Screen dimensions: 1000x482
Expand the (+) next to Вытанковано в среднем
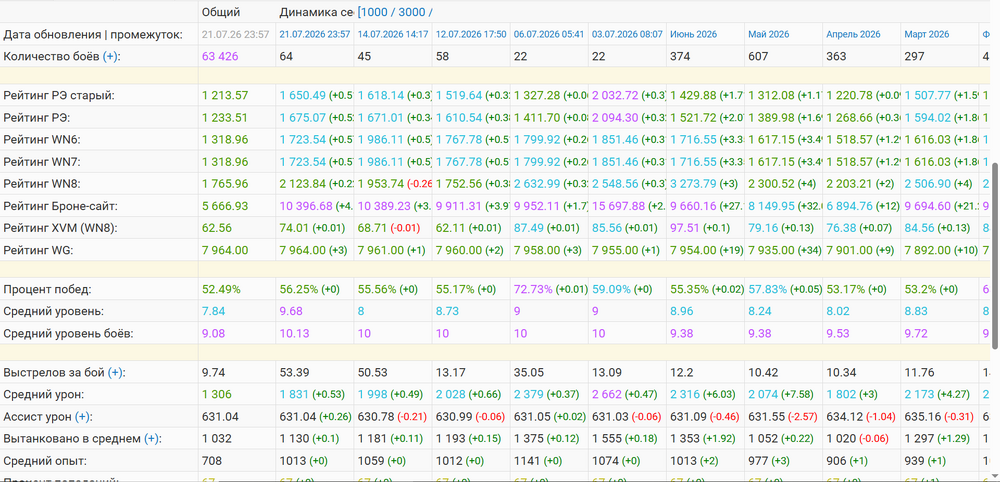[x=151, y=439]
